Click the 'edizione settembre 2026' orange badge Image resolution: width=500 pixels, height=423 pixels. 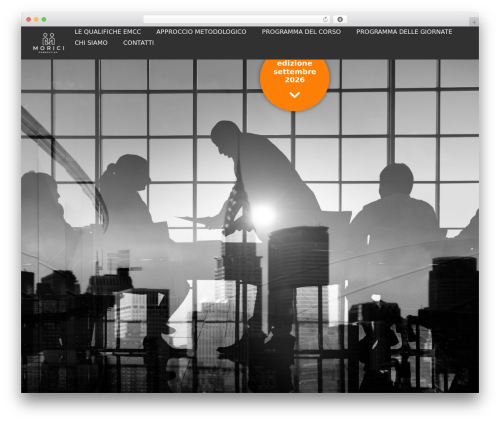click(295, 82)
